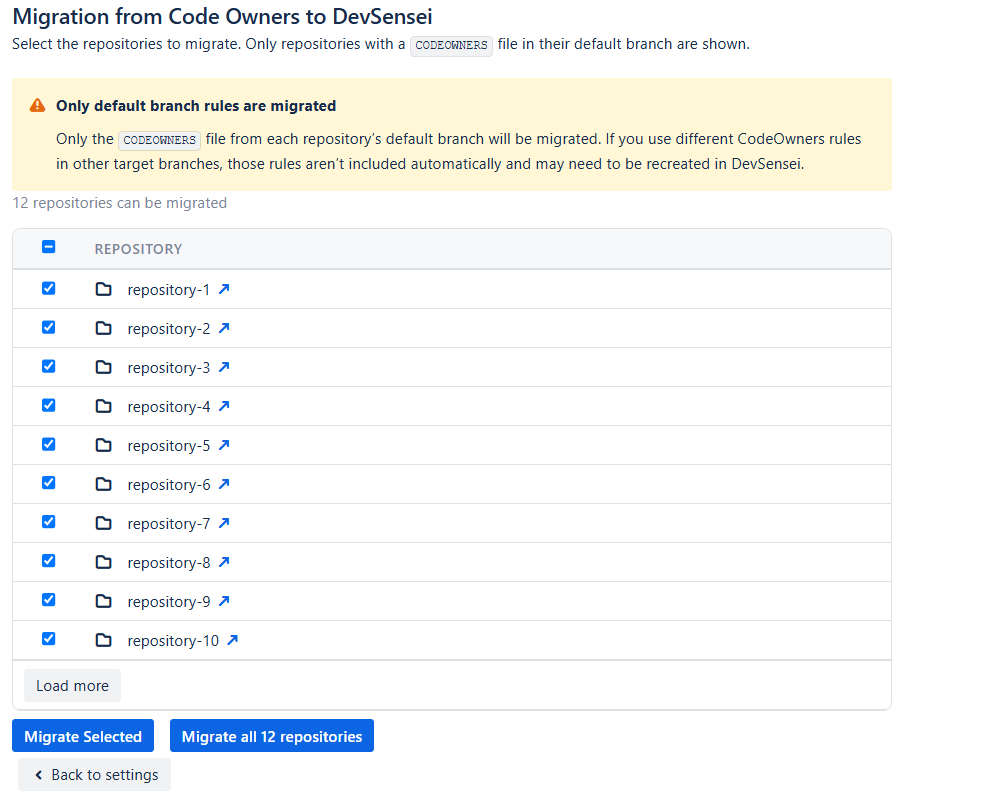Open repository-1 external link arrow
This screenshot has height=801, width=1003.
(224, 289)
